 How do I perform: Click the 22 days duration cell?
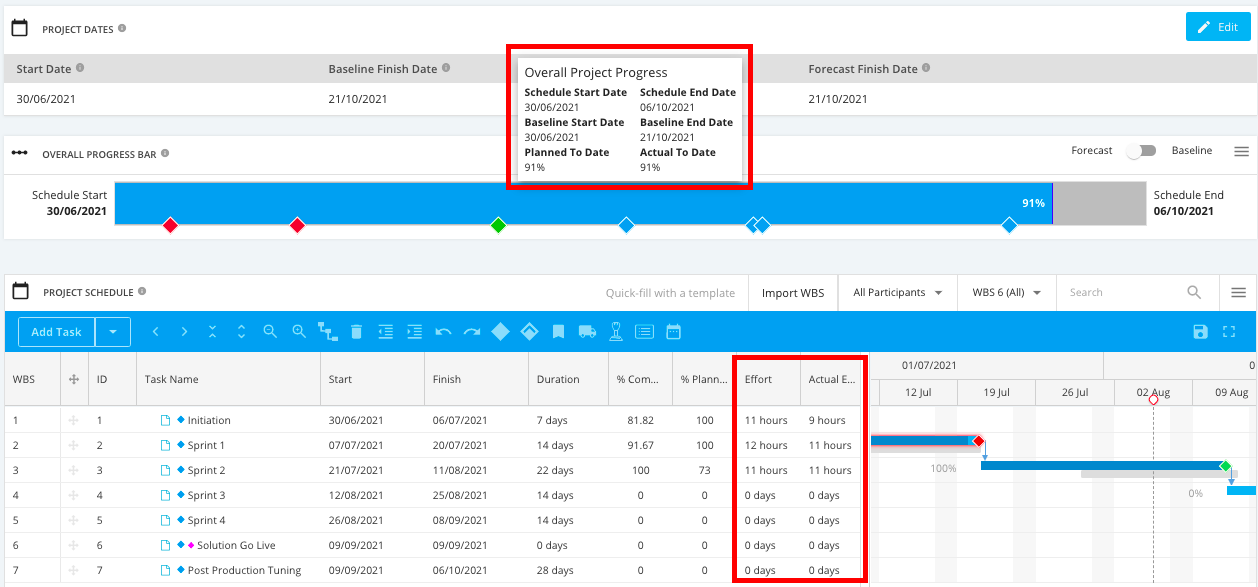(x=568, y=470)
